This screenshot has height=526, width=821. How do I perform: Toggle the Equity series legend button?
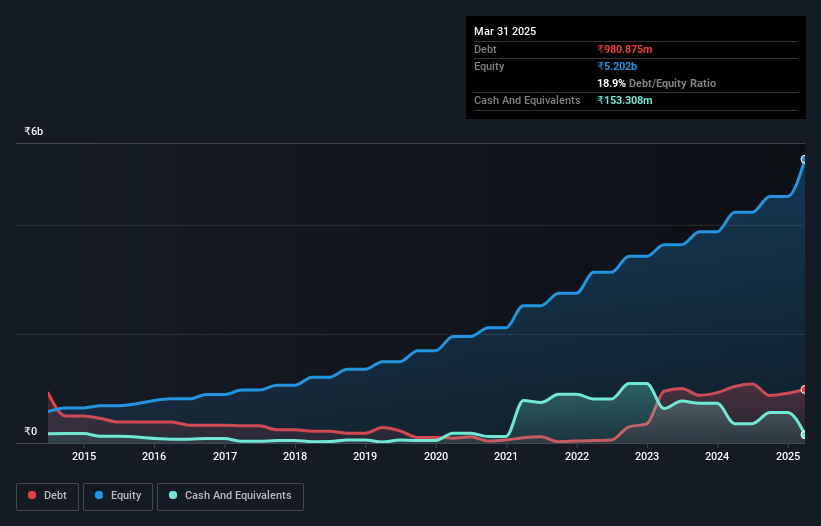coord(118,496)
